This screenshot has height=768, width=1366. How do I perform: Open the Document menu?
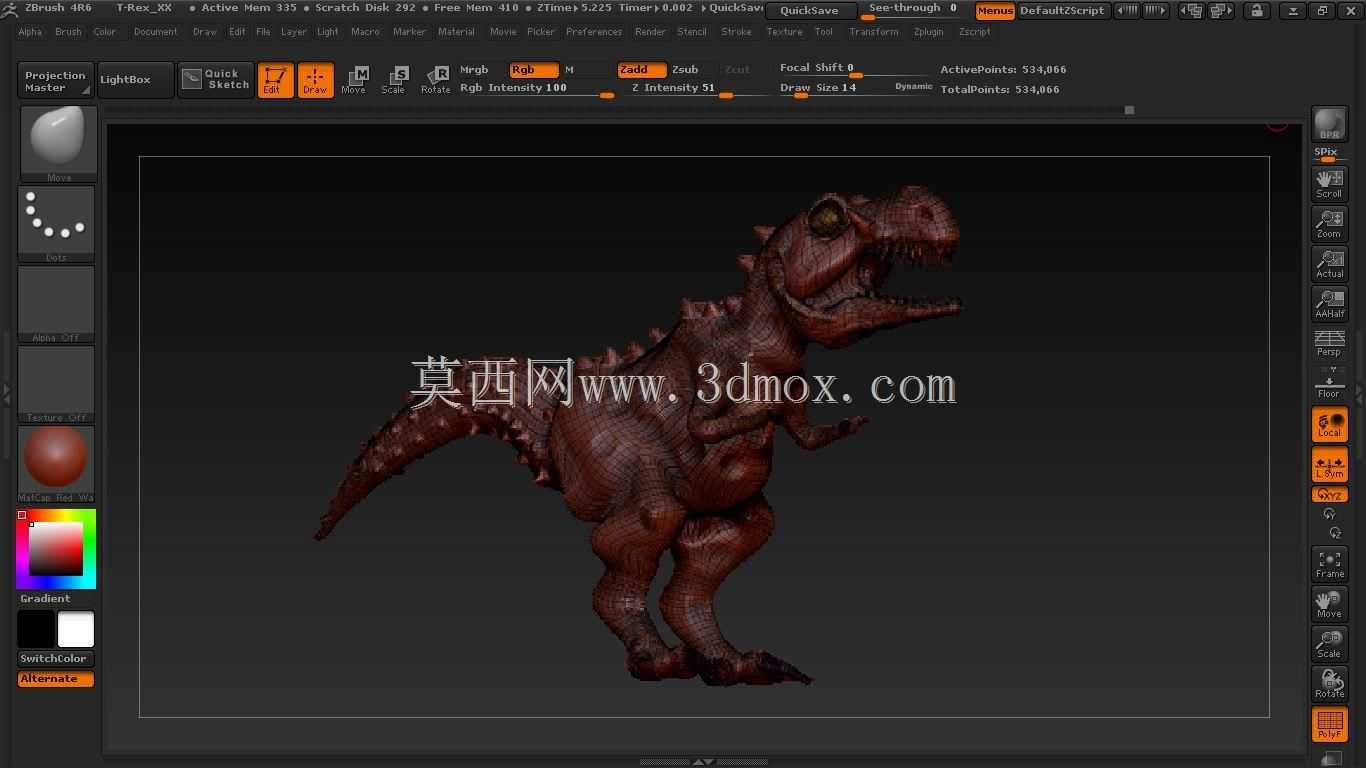155,32
